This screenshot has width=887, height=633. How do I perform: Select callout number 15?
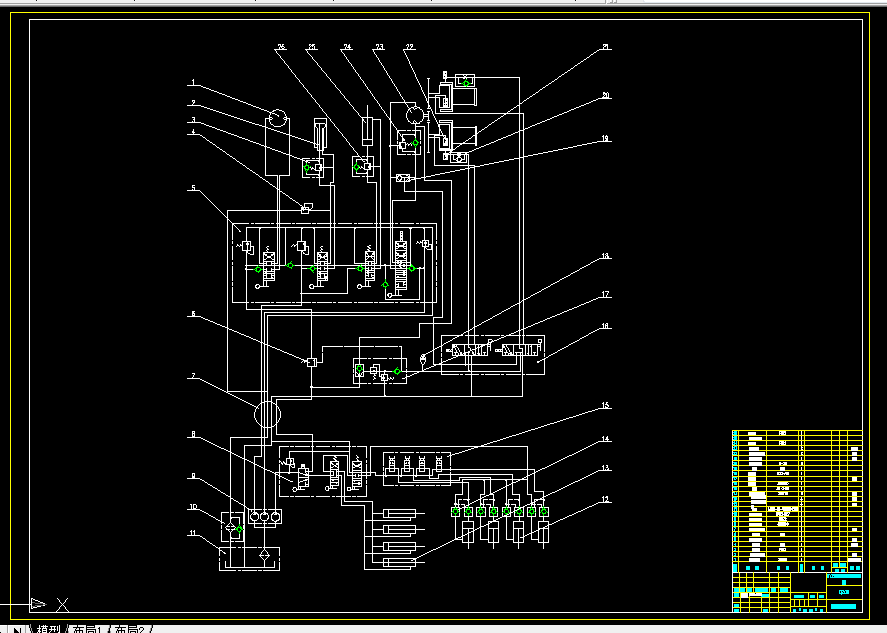pos(605,405)
